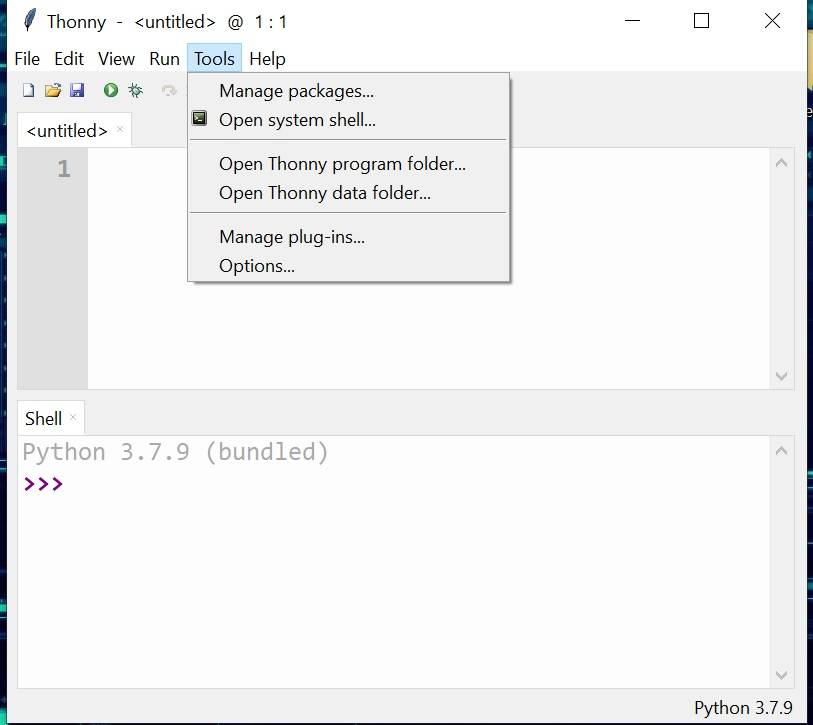813x725 pixels.
Task: Click the Debug bug icon
Action: tap(135, 90)
